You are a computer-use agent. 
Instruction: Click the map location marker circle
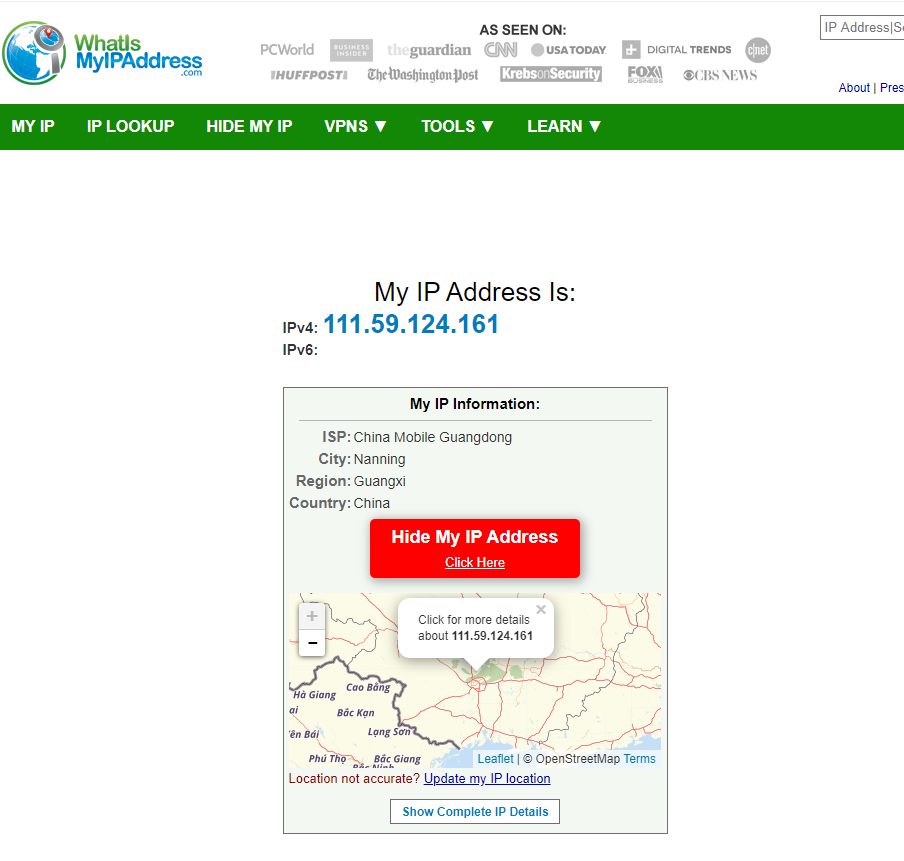(x=477, y=684)
